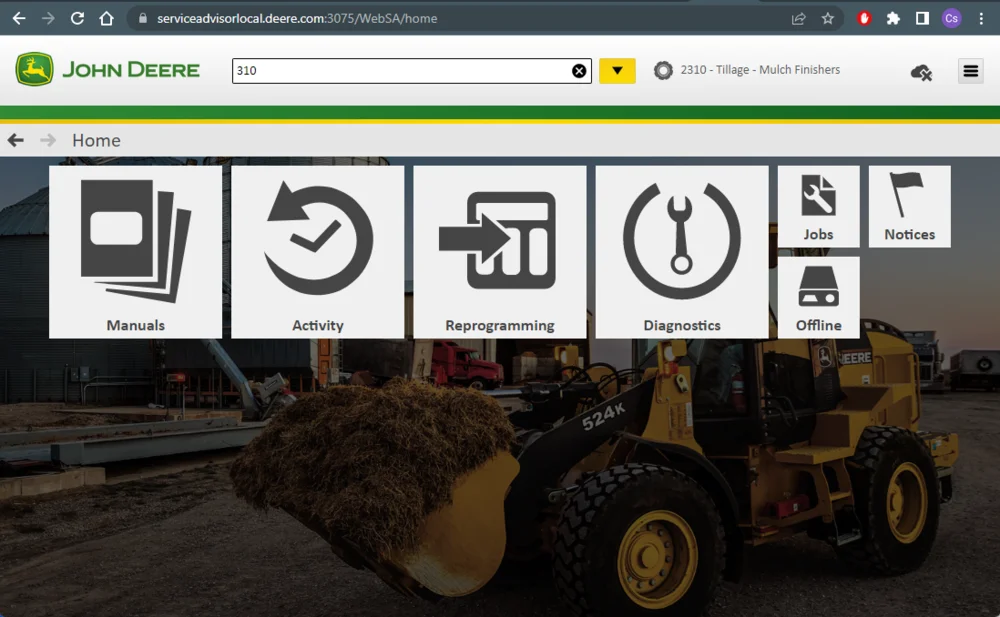Image resolution: width=1000 pixels, height=617 pixels.
Task: Click the gear icon beside 2310 model
Action: (x=663, y=71)
